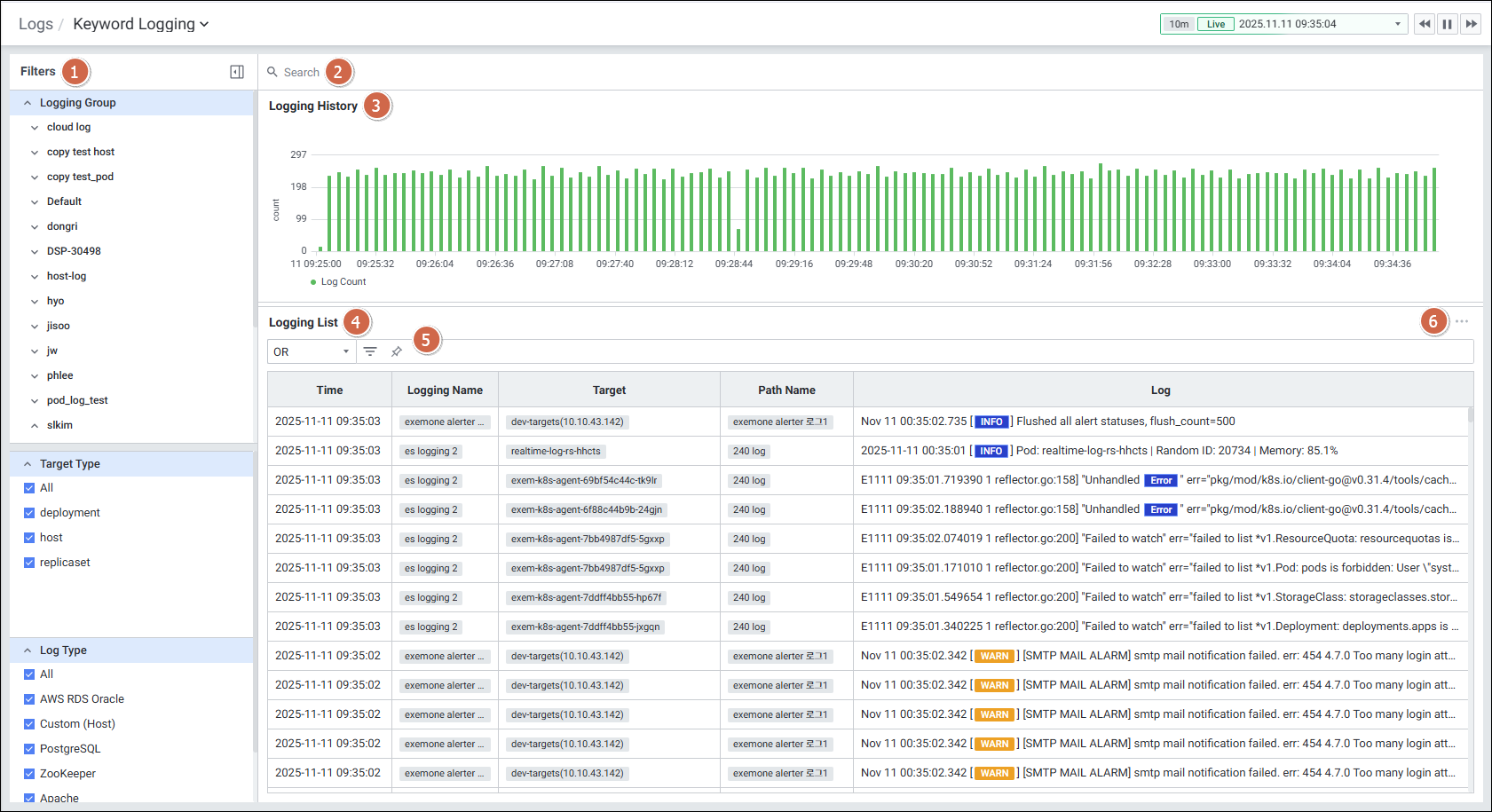
Task: Click the pin icon in Logging List toolbar
Action: coord(397,352)
